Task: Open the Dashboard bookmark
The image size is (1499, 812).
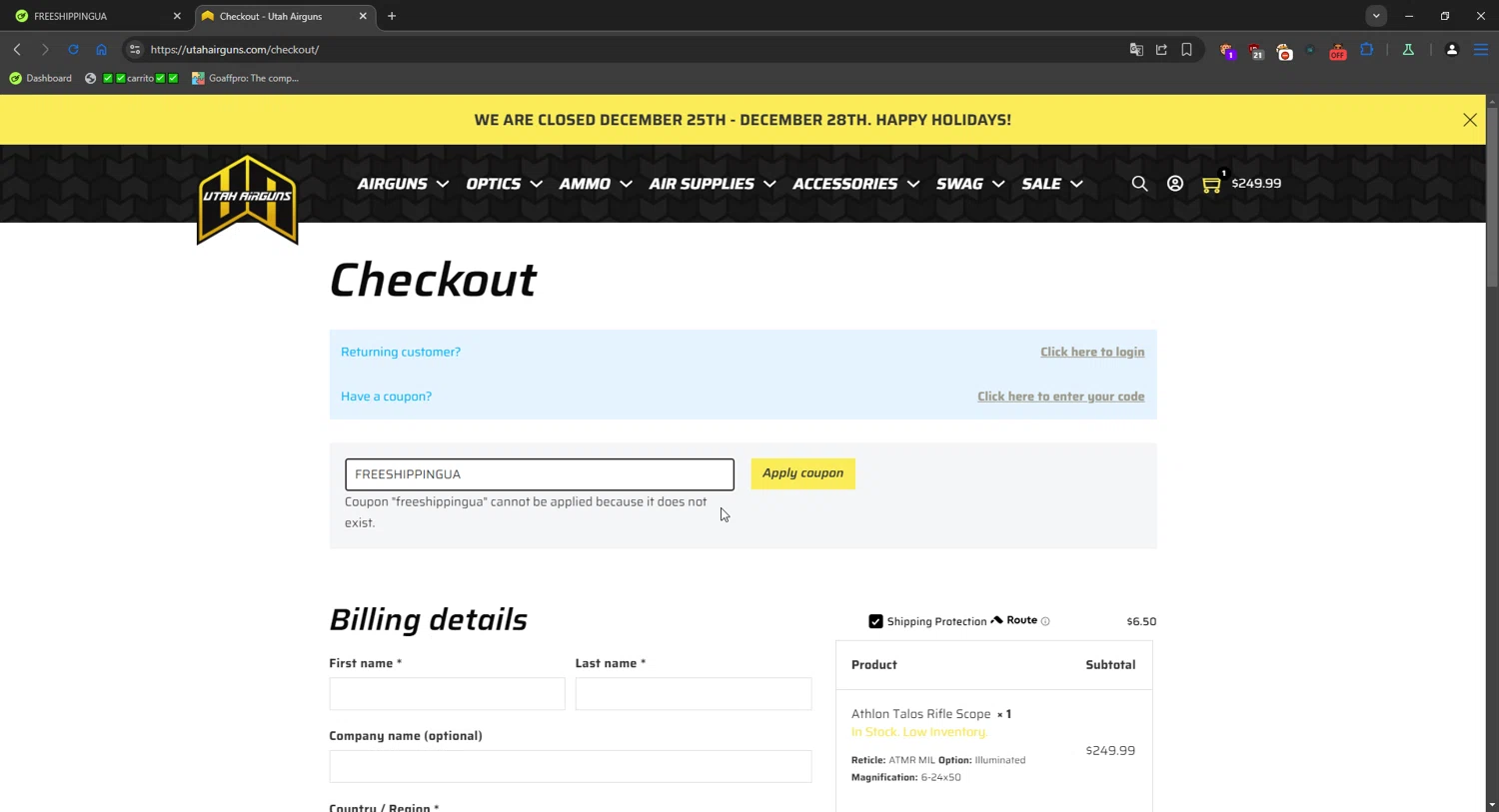Action: [x=40, y=78]
